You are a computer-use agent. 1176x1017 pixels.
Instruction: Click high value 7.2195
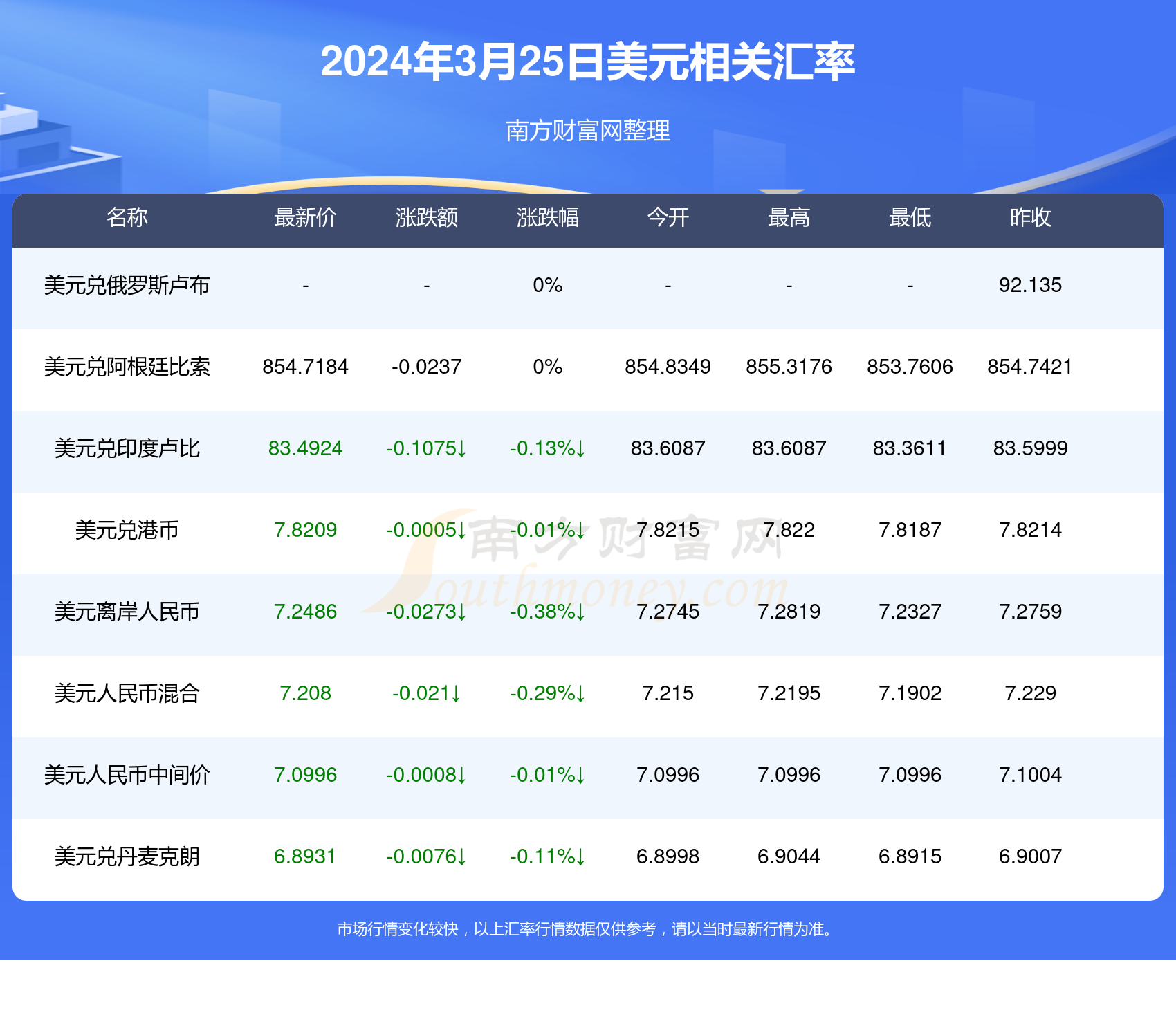coord(789,693)
